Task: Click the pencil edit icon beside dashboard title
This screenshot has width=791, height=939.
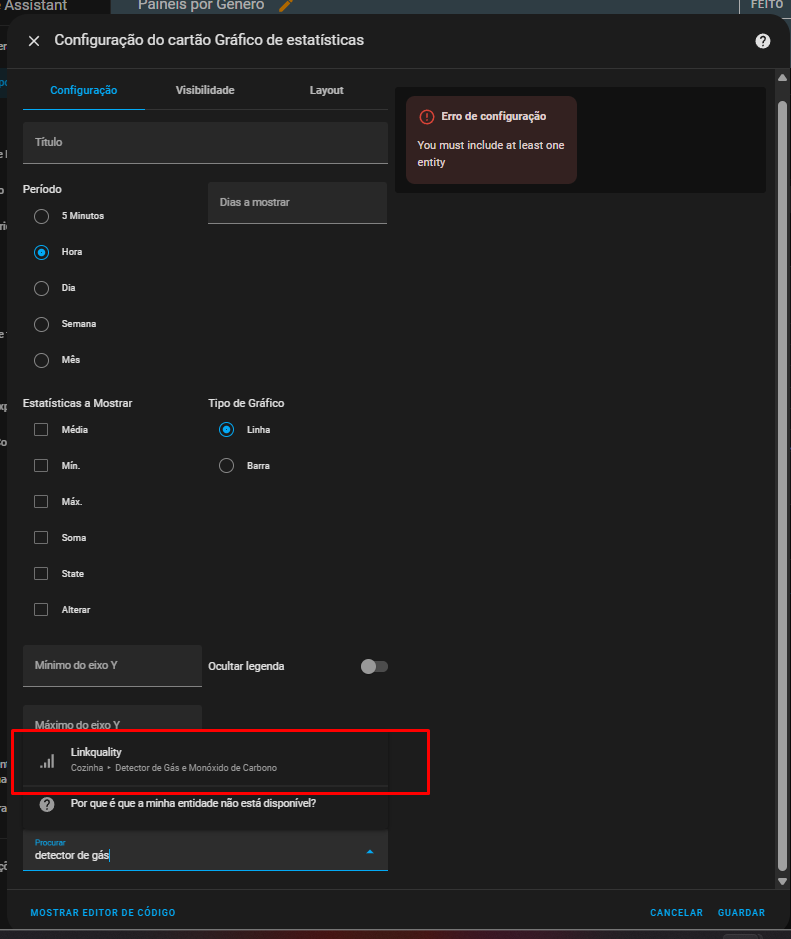Action: pyautogui.click(x=286, y=6)
